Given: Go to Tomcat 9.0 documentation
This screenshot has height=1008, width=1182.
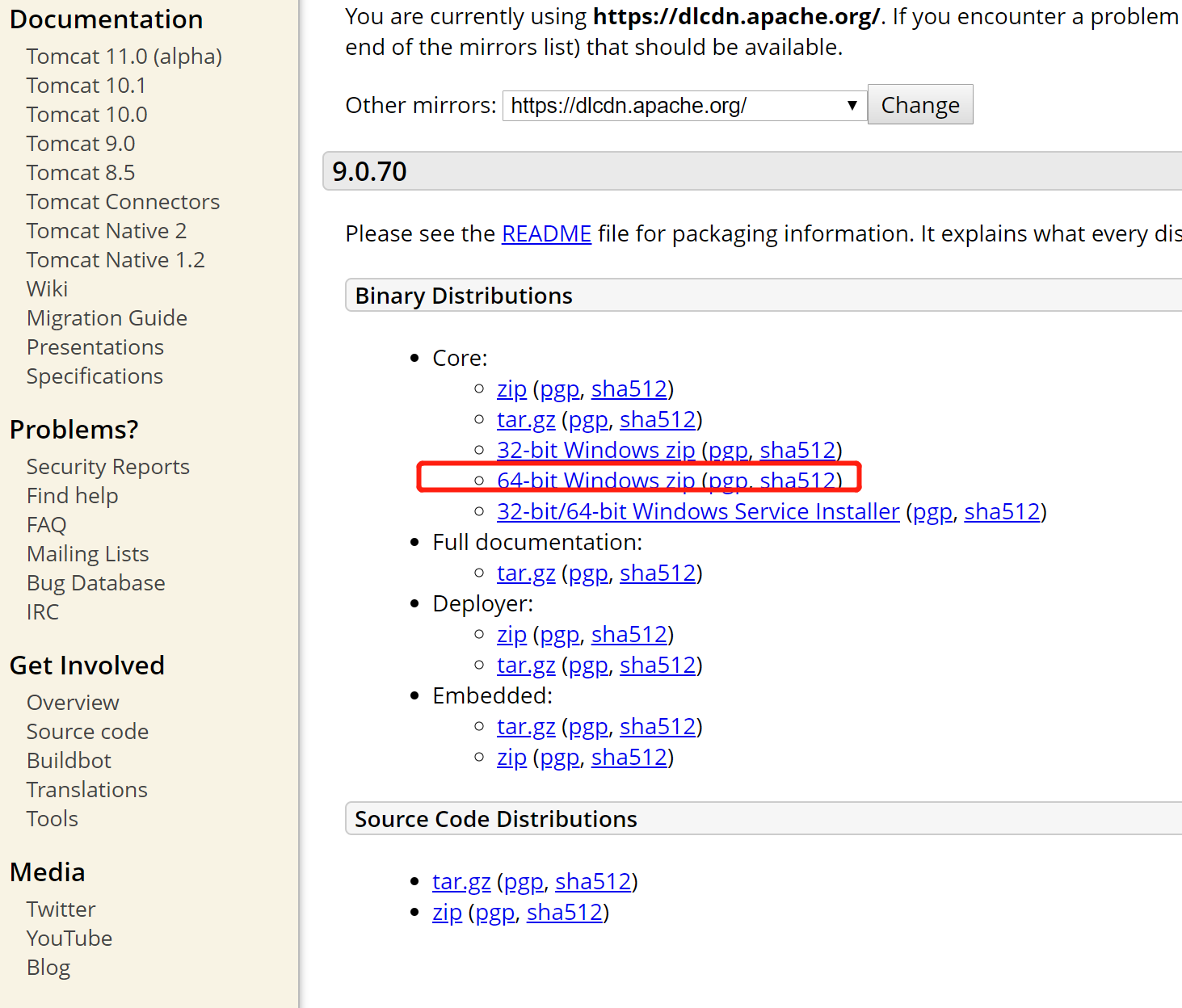Looking at the screenshot, I should coord(81,144).
